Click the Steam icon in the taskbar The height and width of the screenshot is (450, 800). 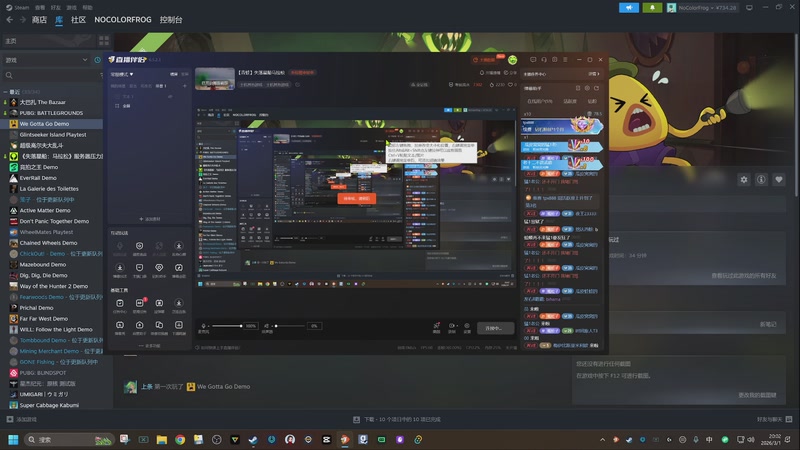(253, 439)
